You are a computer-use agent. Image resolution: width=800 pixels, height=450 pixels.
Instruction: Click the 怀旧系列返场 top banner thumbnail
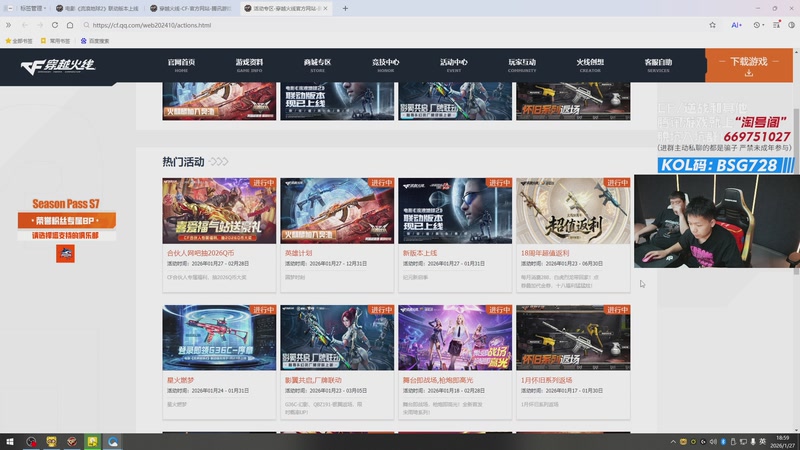coord(573,101)
